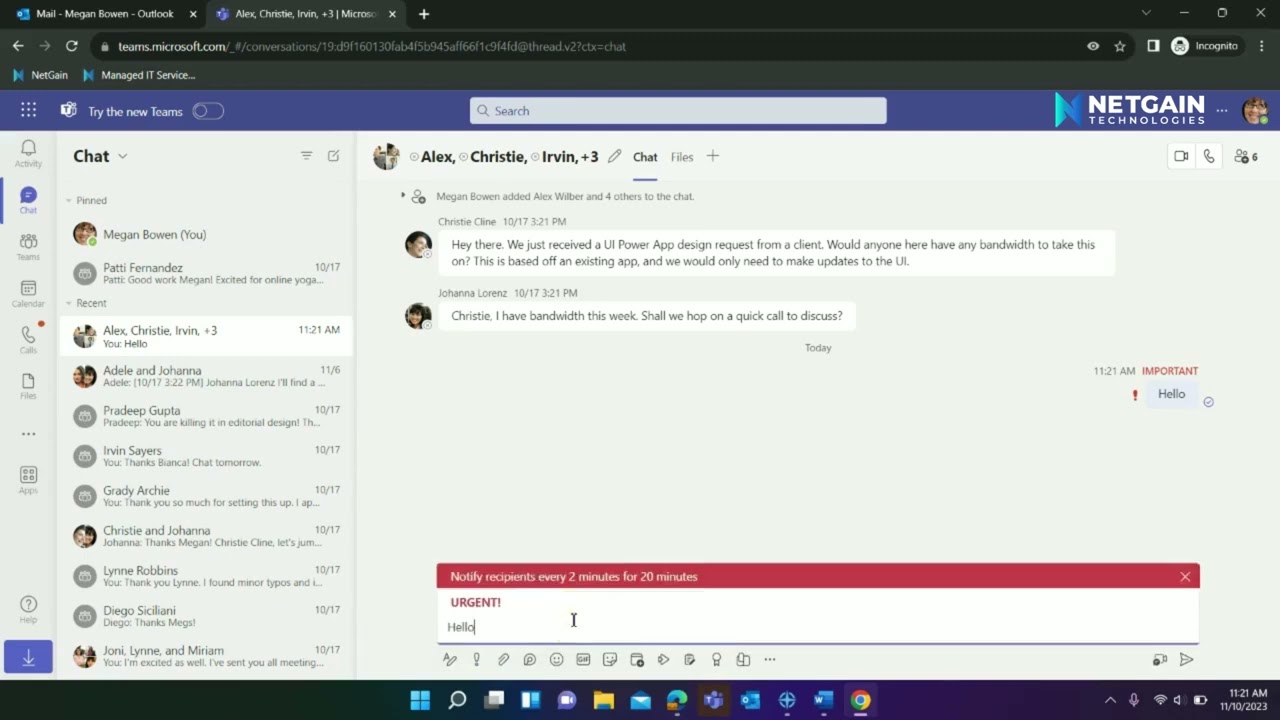The image size is (1280, 720).
Task: Click NetGain bookmark
Action: point(40,75)
